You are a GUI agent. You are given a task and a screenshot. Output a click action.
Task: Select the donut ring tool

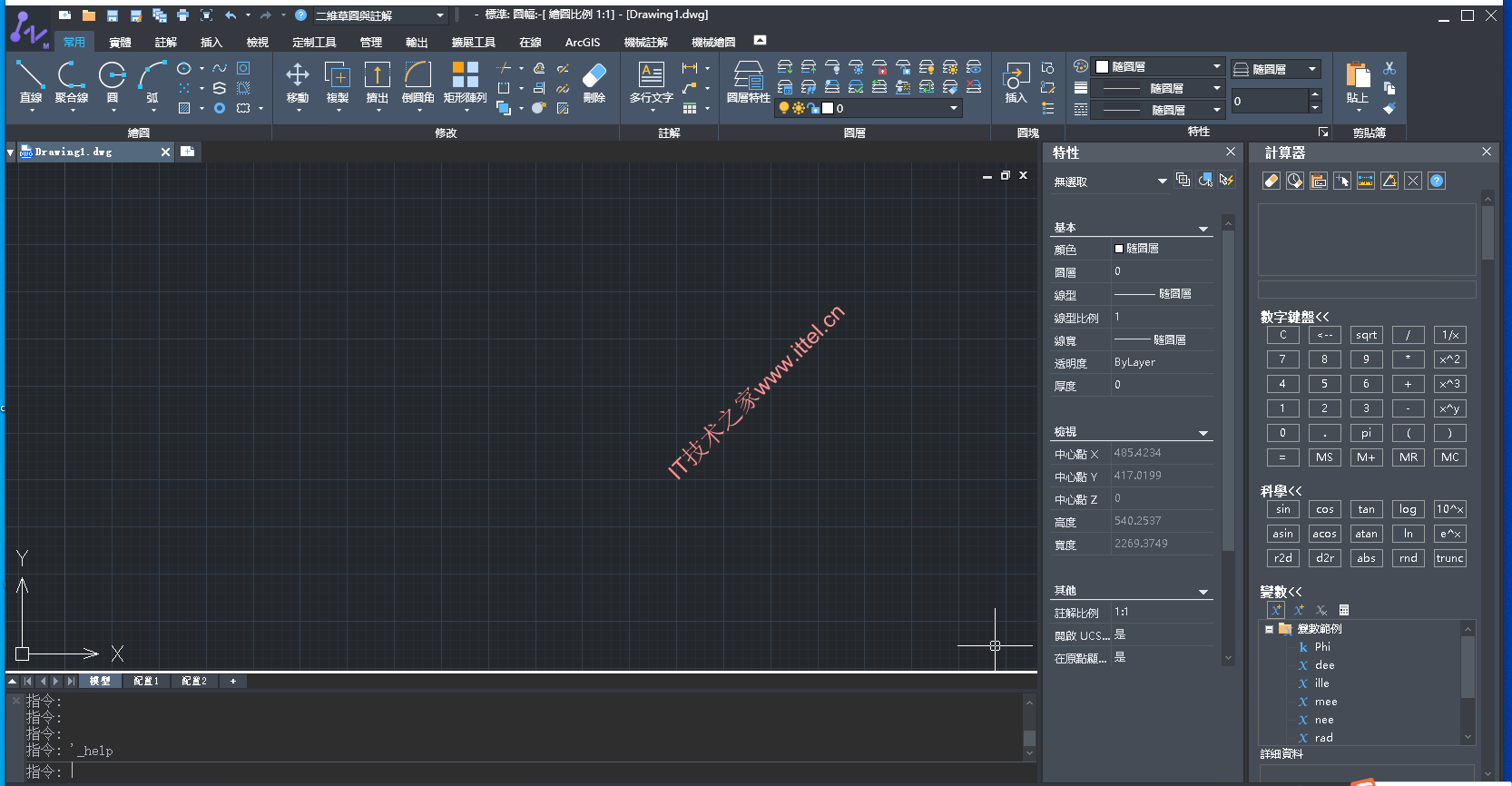220,108
